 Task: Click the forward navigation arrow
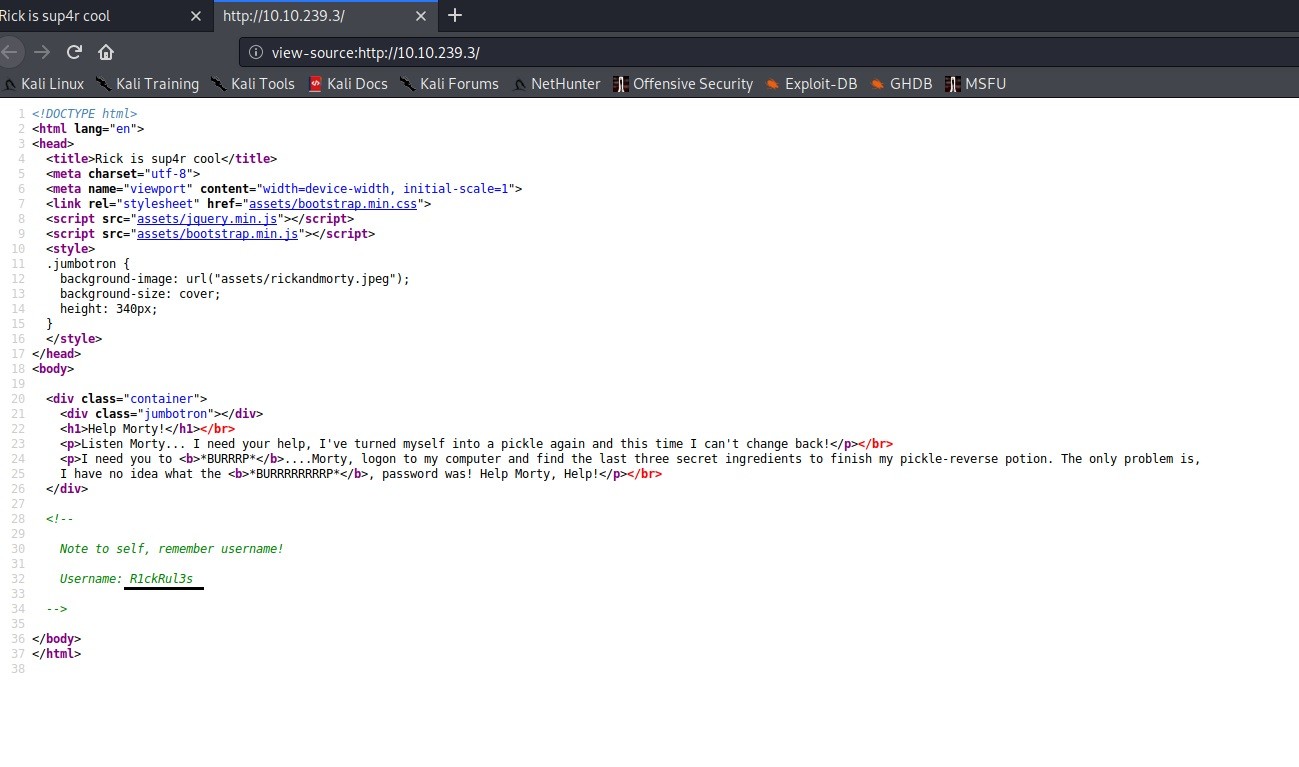point(41,52)
